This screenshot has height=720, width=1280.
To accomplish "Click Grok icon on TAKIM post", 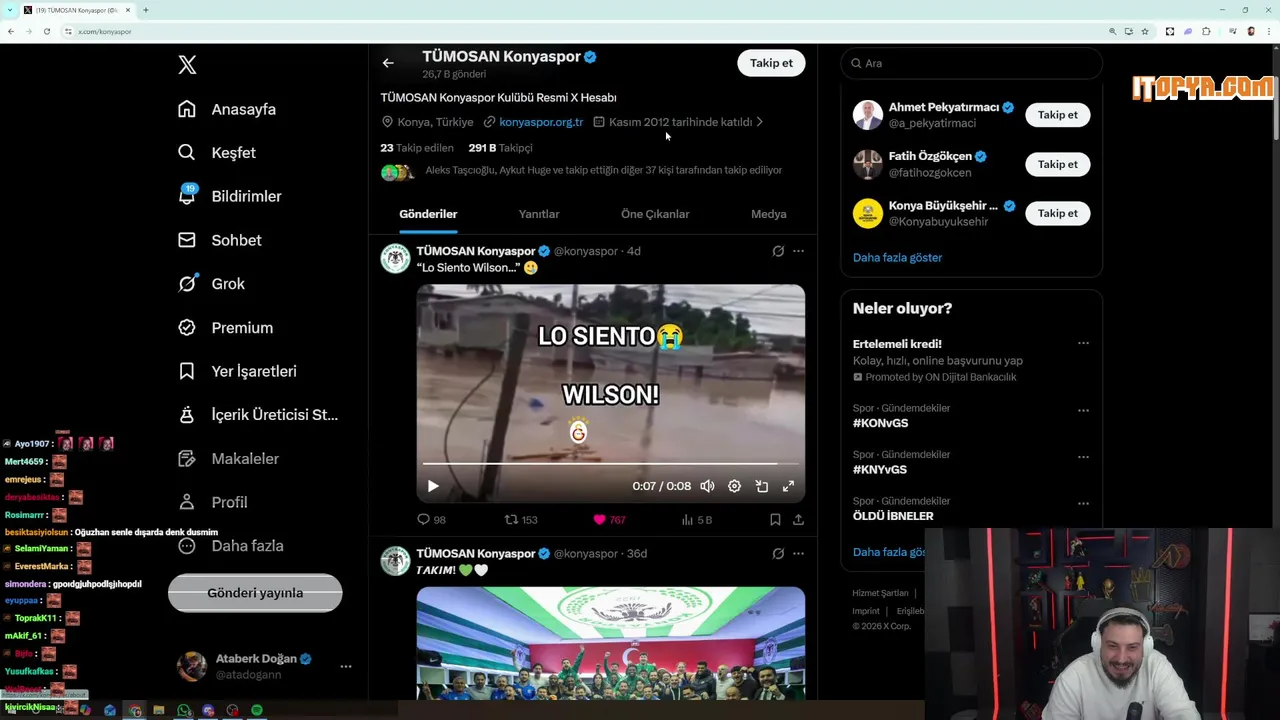I will (778, 554).
